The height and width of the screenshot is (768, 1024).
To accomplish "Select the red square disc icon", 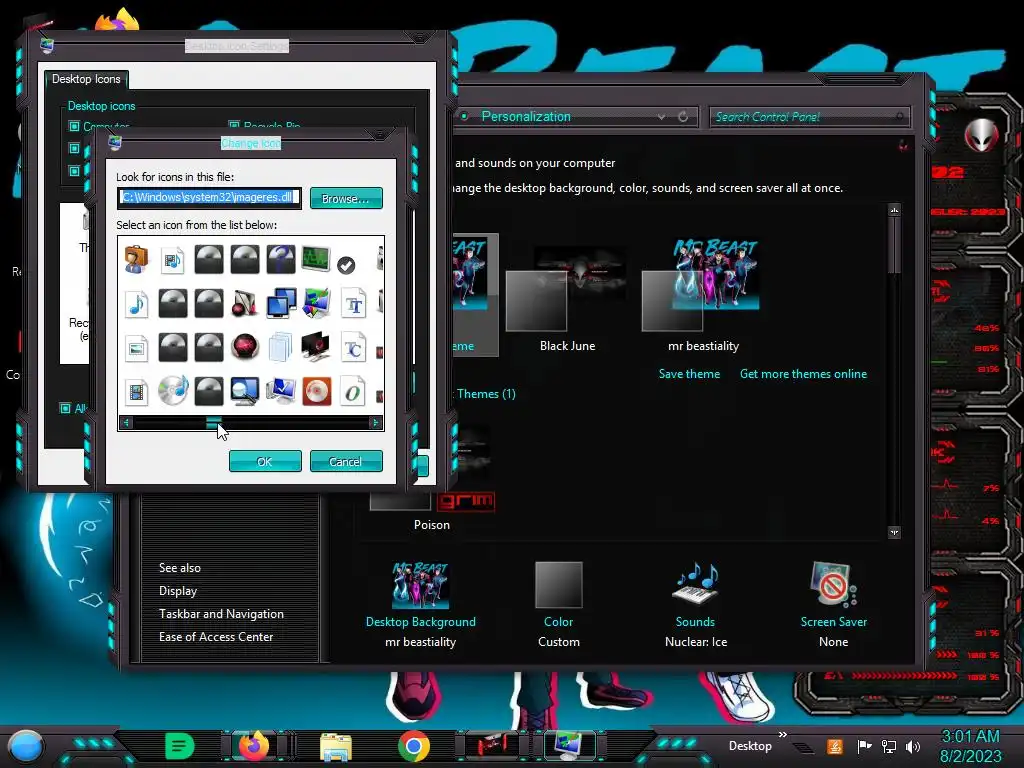I will coord(316,391).
